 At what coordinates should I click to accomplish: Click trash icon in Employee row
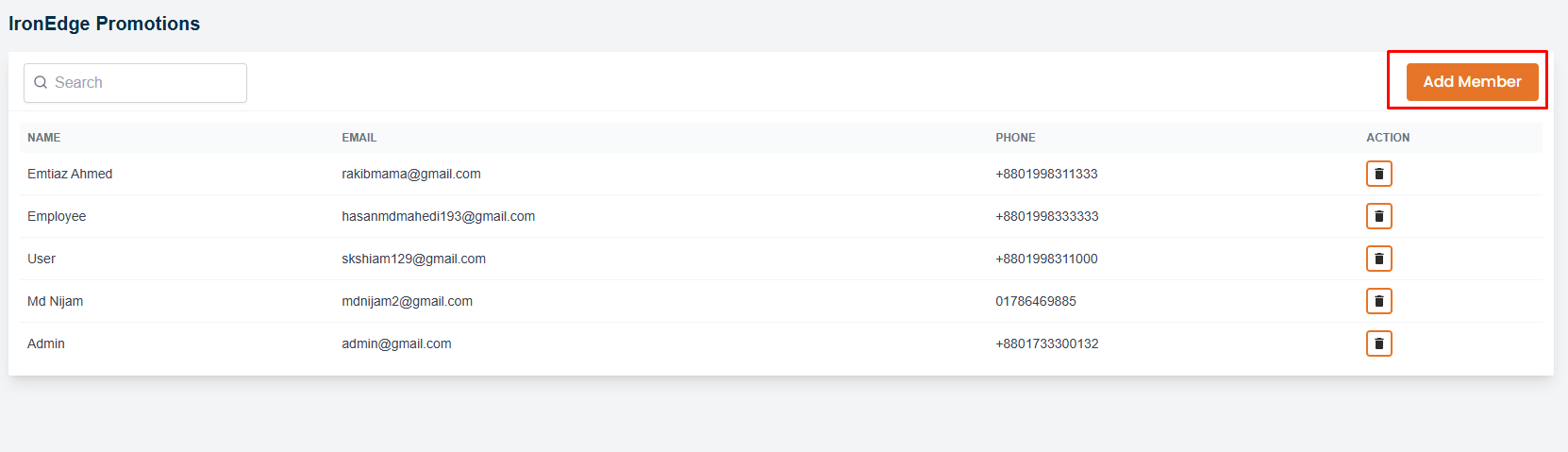click(1378, 216)
